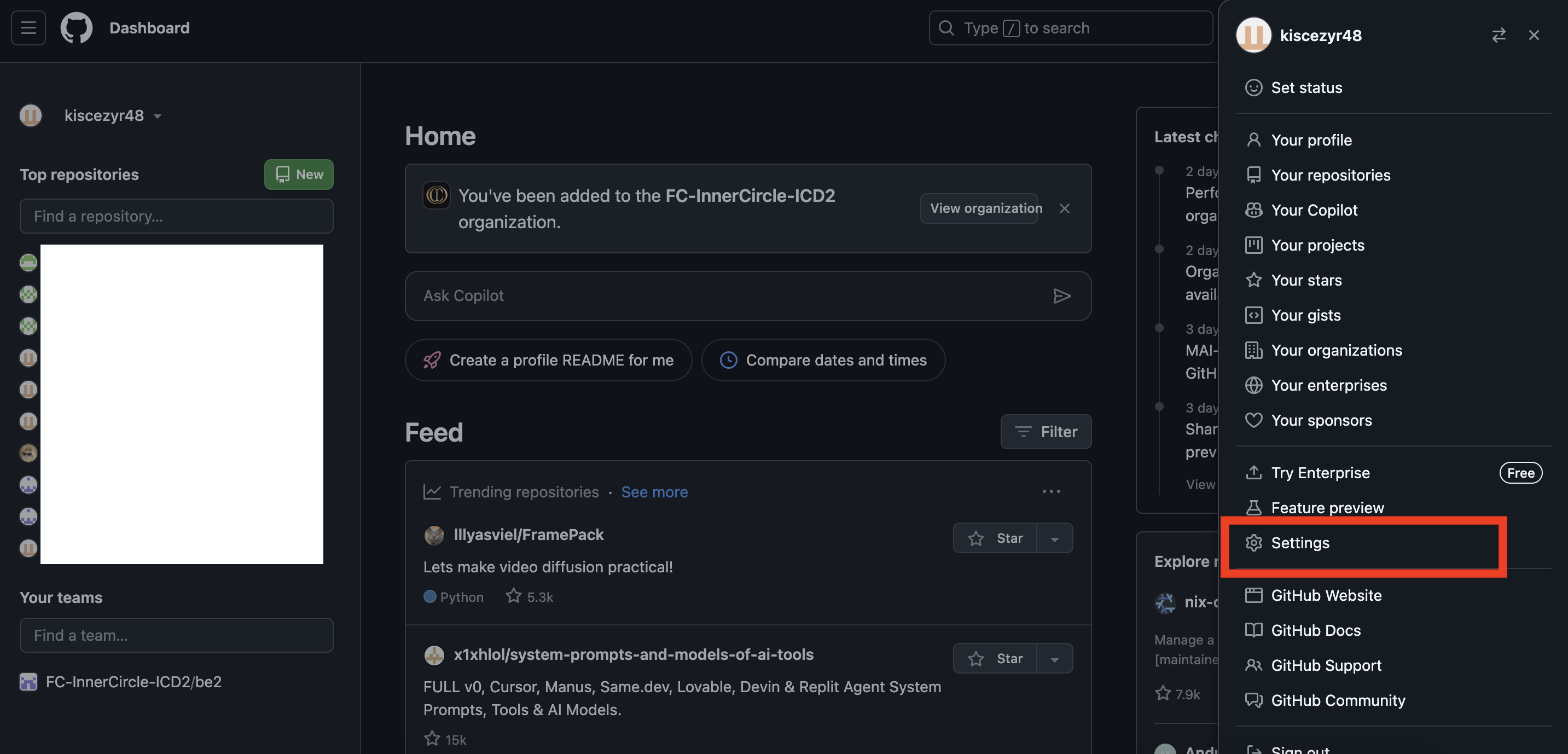Click the GitHub Website browser icon

click(1253, 595)
